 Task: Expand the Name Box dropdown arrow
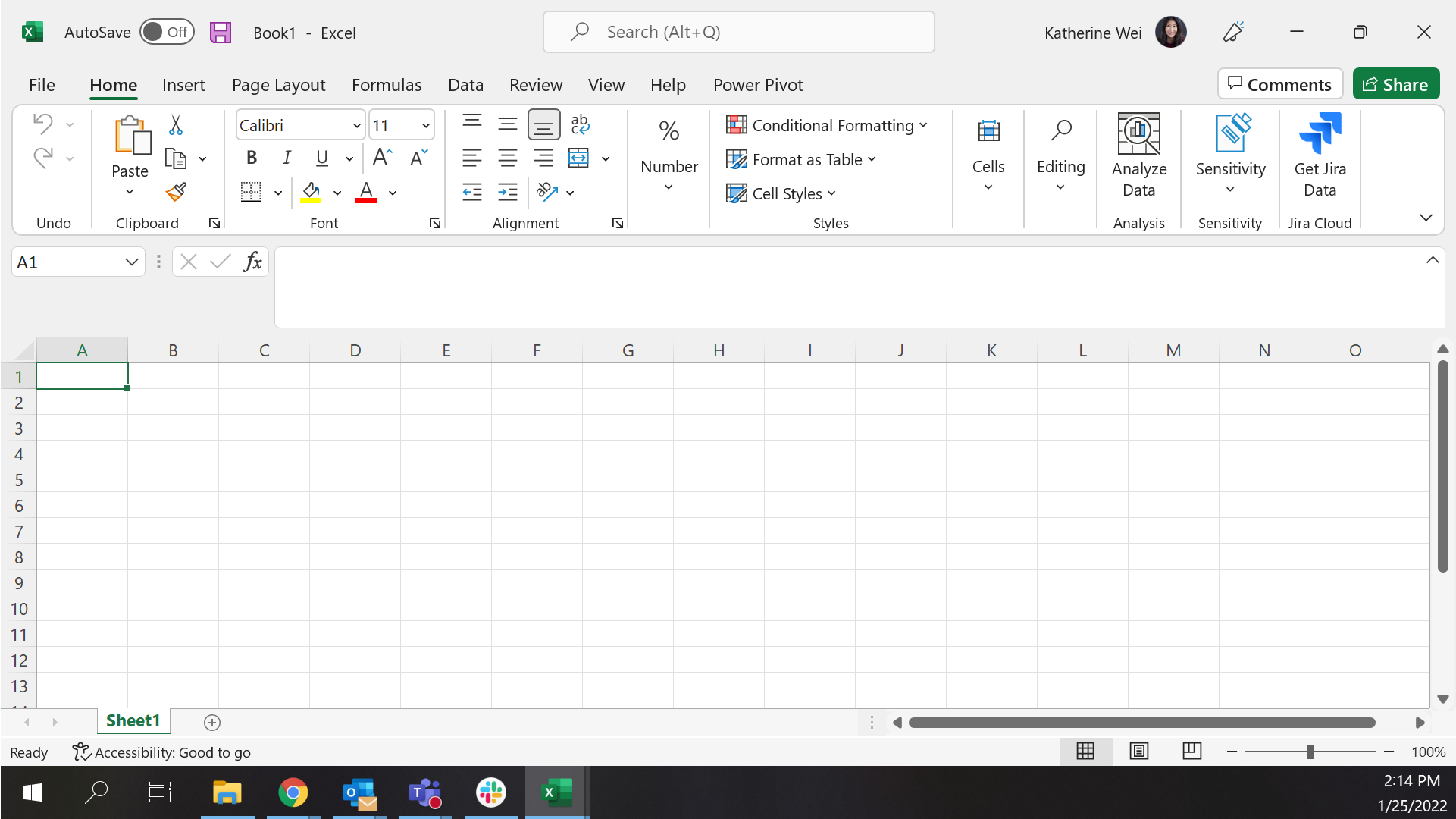(x=131, y=262)
